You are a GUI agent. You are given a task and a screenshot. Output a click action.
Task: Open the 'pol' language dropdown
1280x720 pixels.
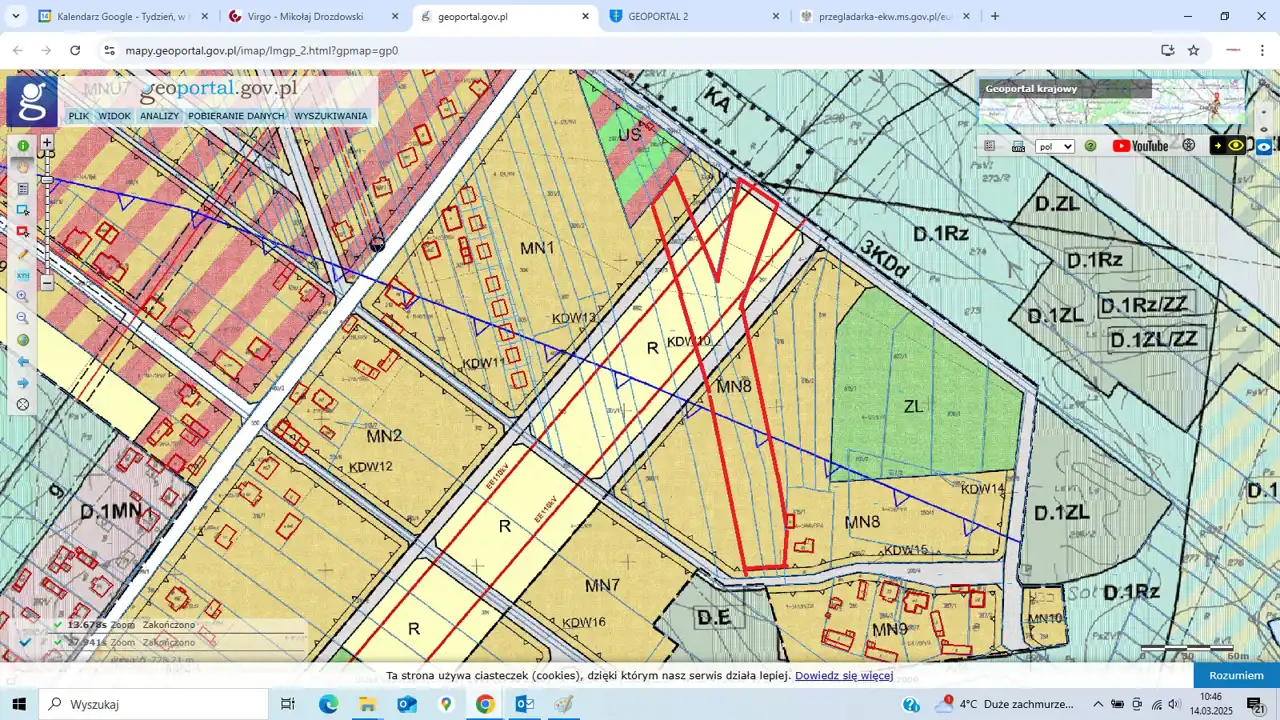(1055, 146)
